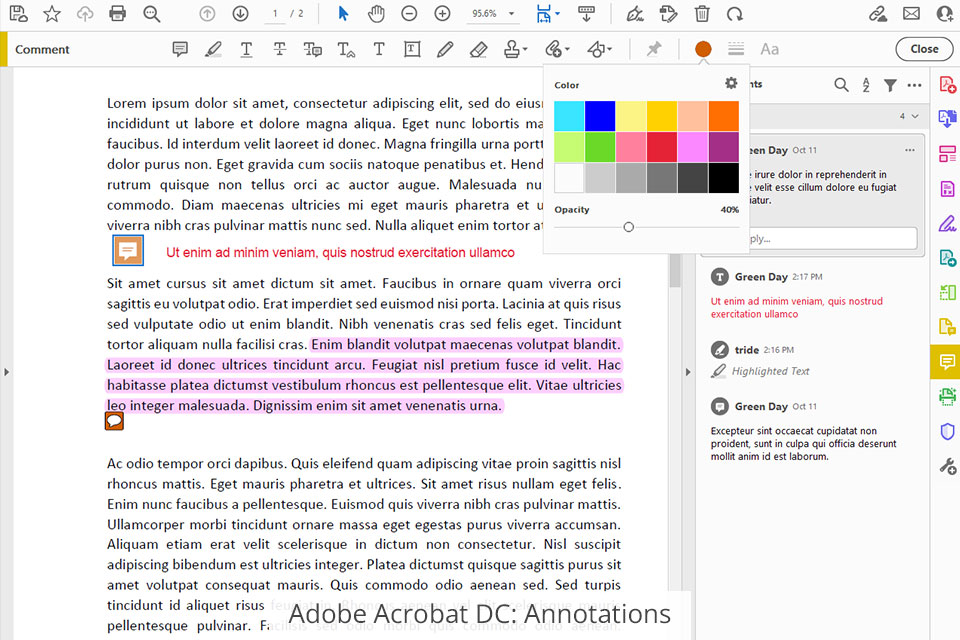Share via the link icon
The width and height of the screenshot is (960, 640).
coord(878,13)
